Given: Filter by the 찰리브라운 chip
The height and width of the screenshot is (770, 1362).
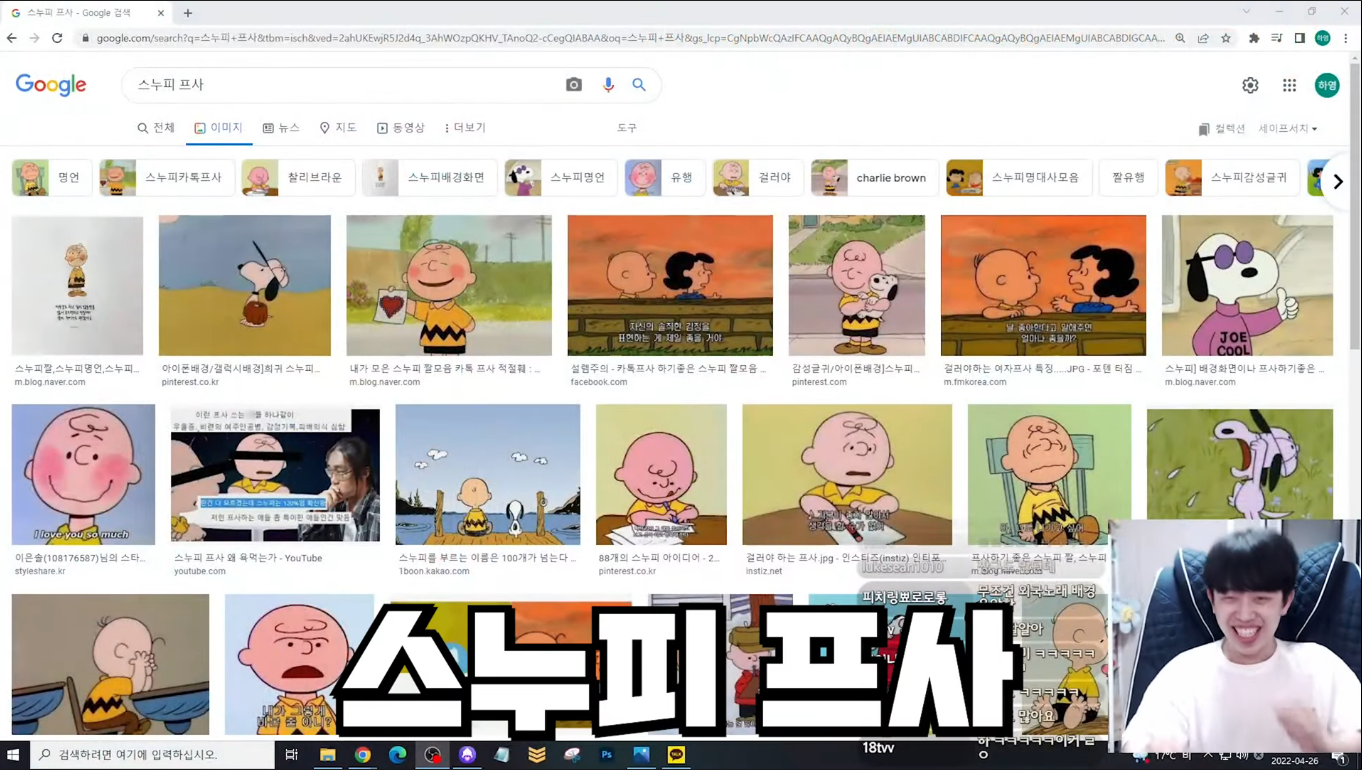Looking at the screenshot, I should point(298,178).
